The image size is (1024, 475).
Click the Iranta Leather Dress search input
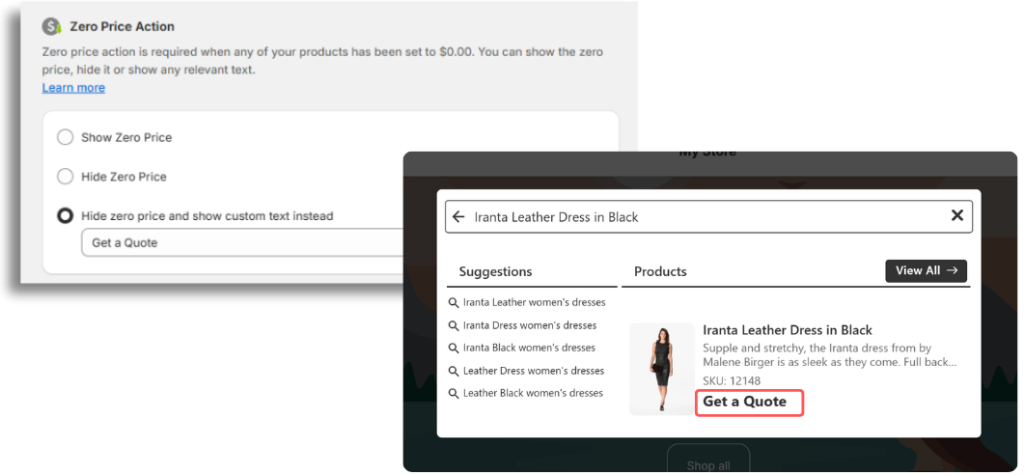709,217
